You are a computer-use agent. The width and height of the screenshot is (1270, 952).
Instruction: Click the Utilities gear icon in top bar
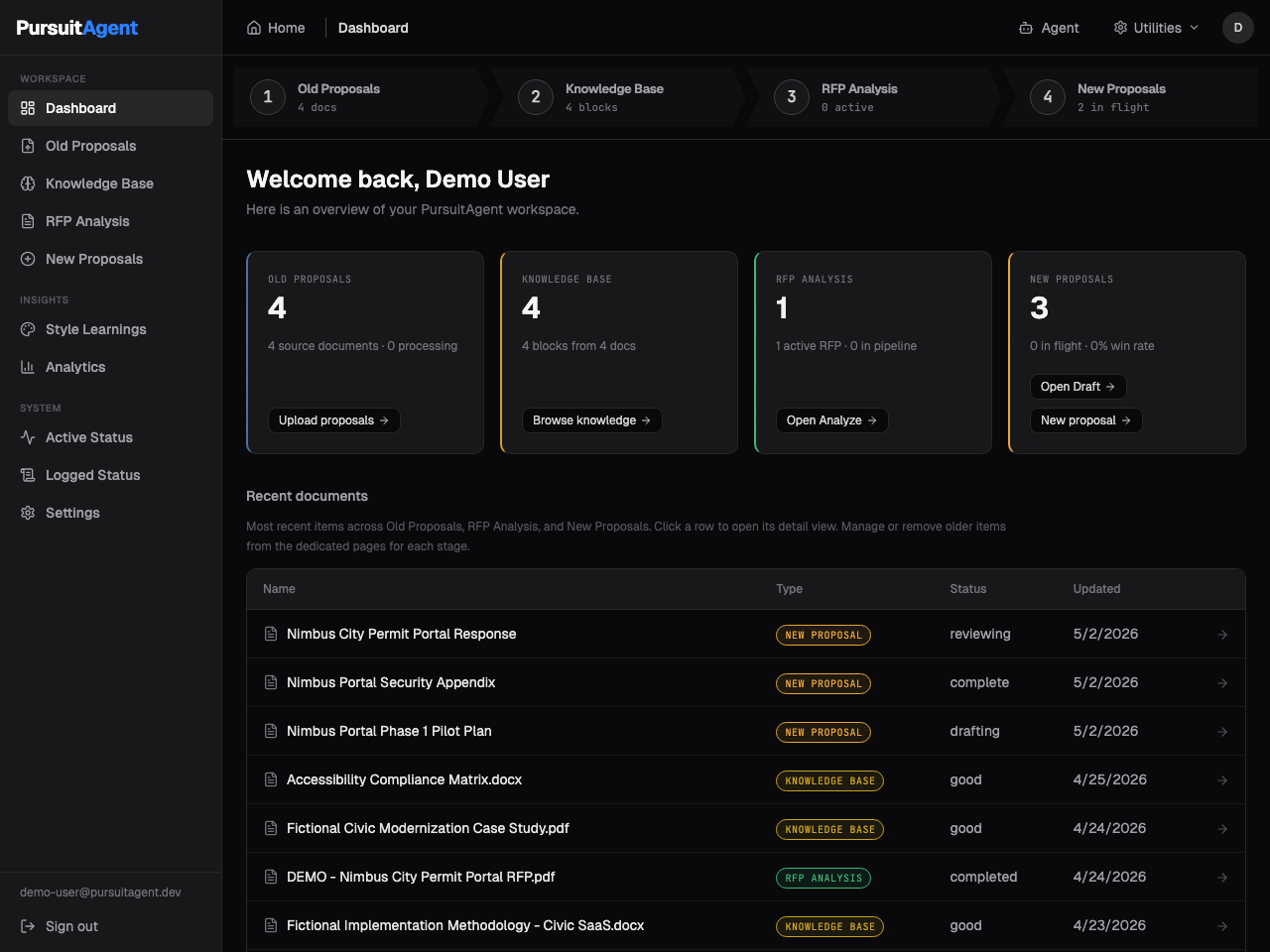coord(1120,28)
